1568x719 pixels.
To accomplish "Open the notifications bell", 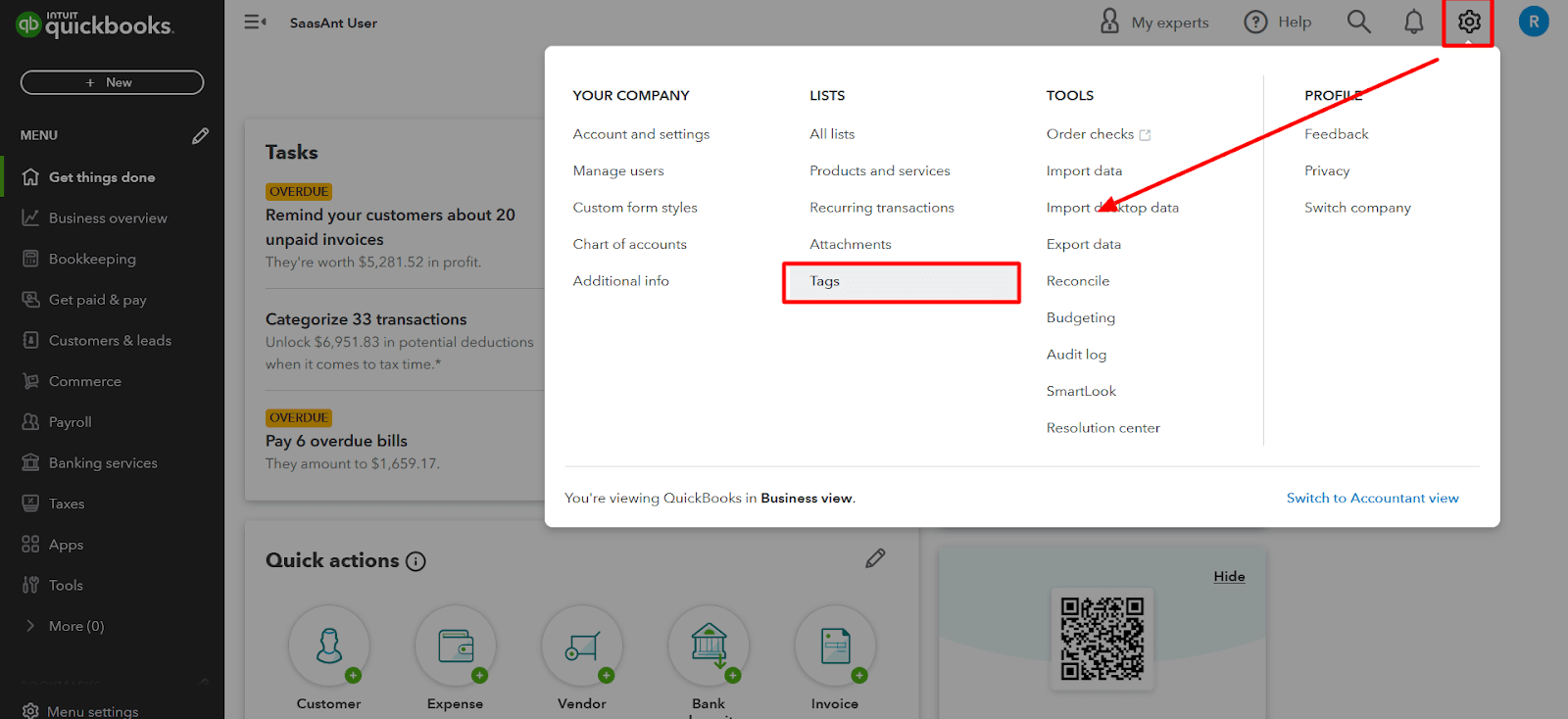I will (1413, 22).
